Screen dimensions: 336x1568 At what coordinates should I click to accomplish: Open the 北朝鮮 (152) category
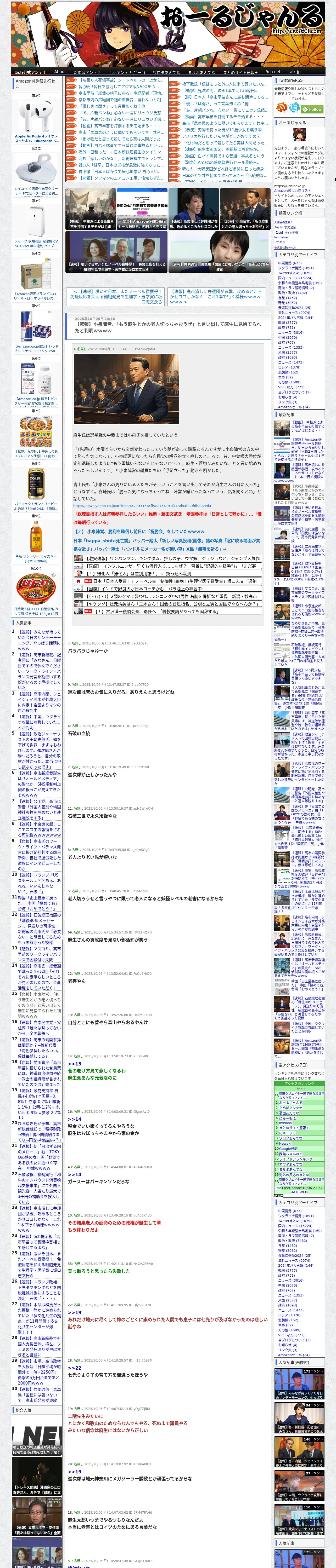pyautogui.click(x=288, y=372)
